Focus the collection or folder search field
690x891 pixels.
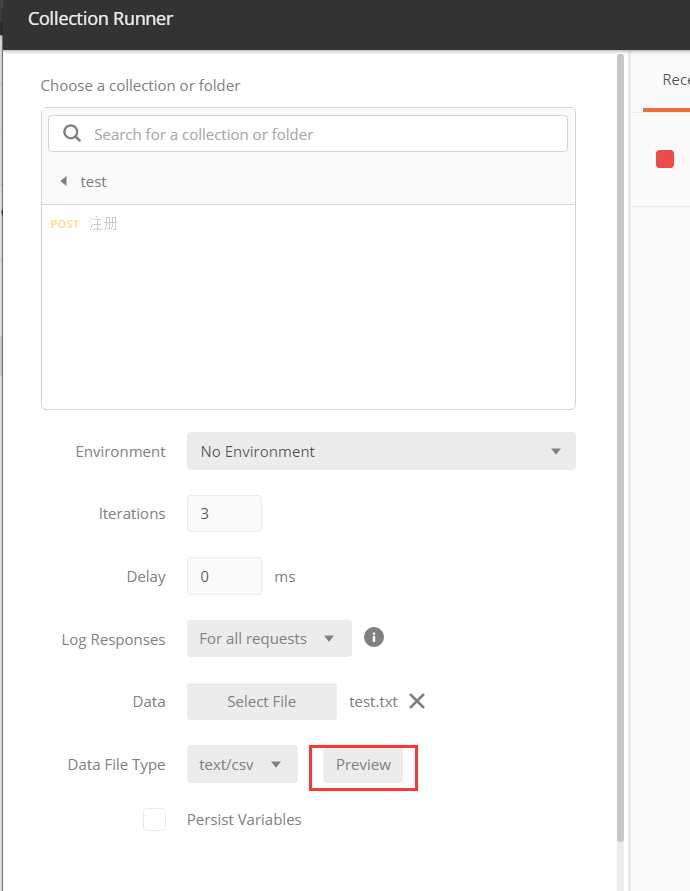coord(320,134)
